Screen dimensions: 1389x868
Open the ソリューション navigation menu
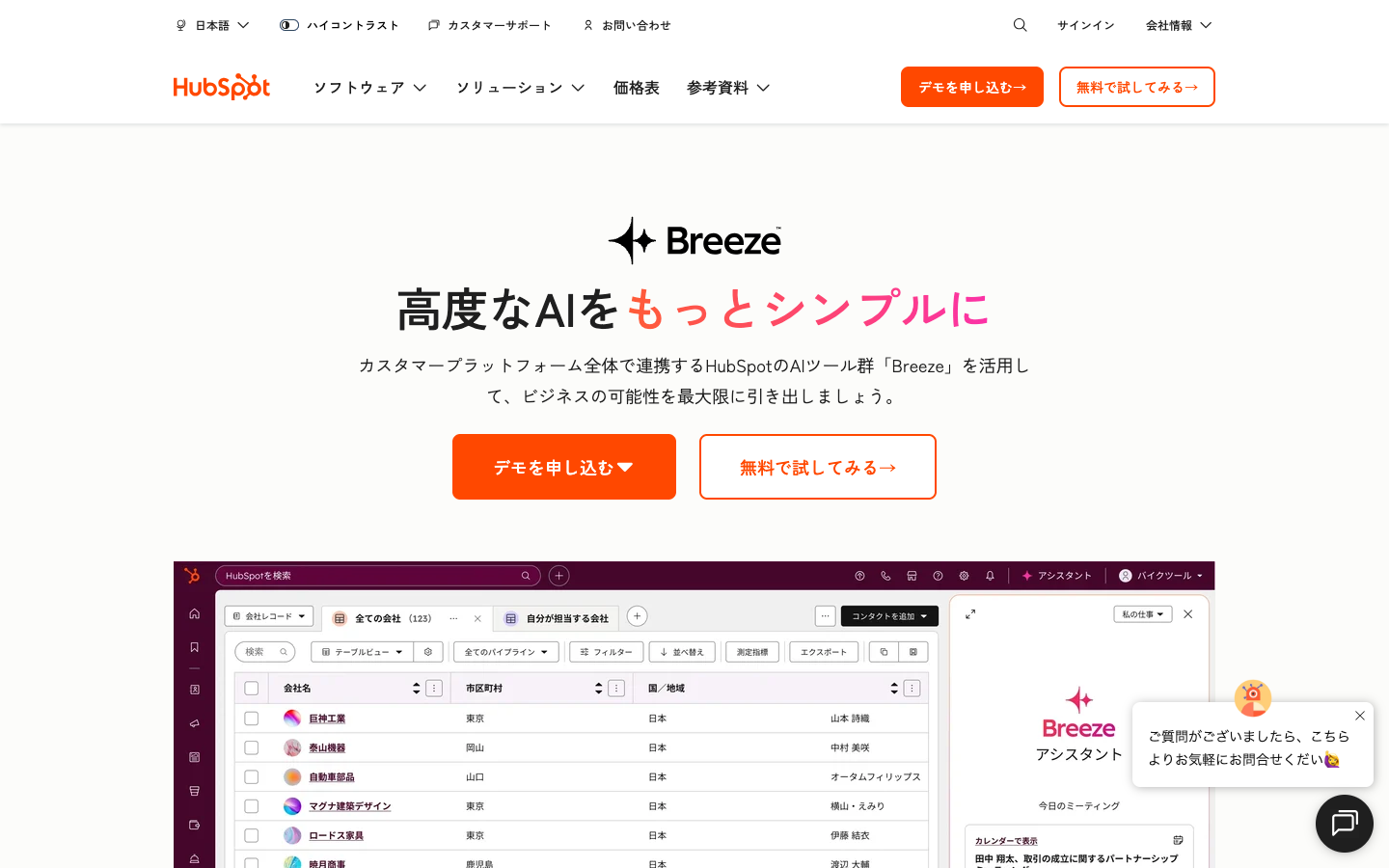(520, 88)
